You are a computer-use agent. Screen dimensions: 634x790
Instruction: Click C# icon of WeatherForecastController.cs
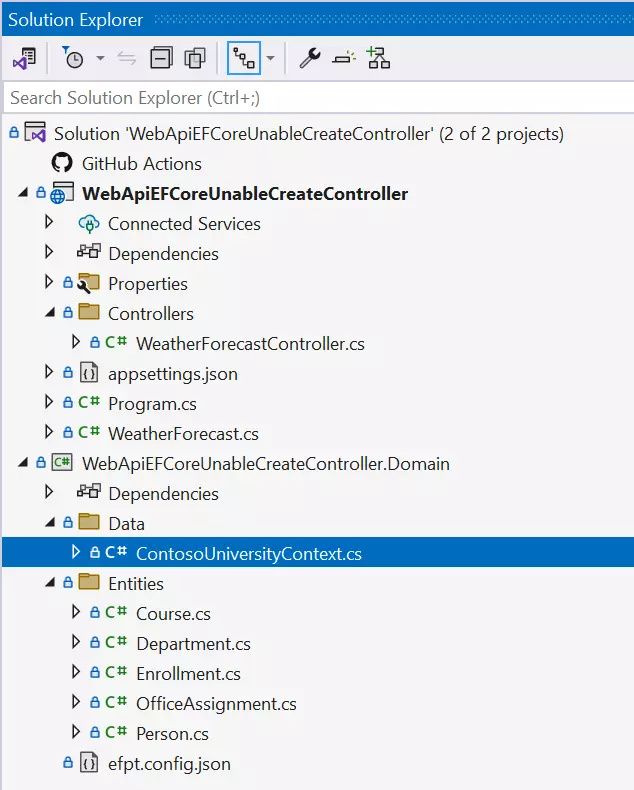(115, 343)
